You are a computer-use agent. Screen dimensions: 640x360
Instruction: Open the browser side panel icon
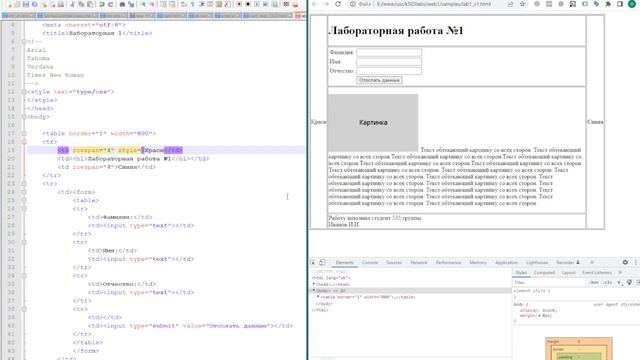620,4
